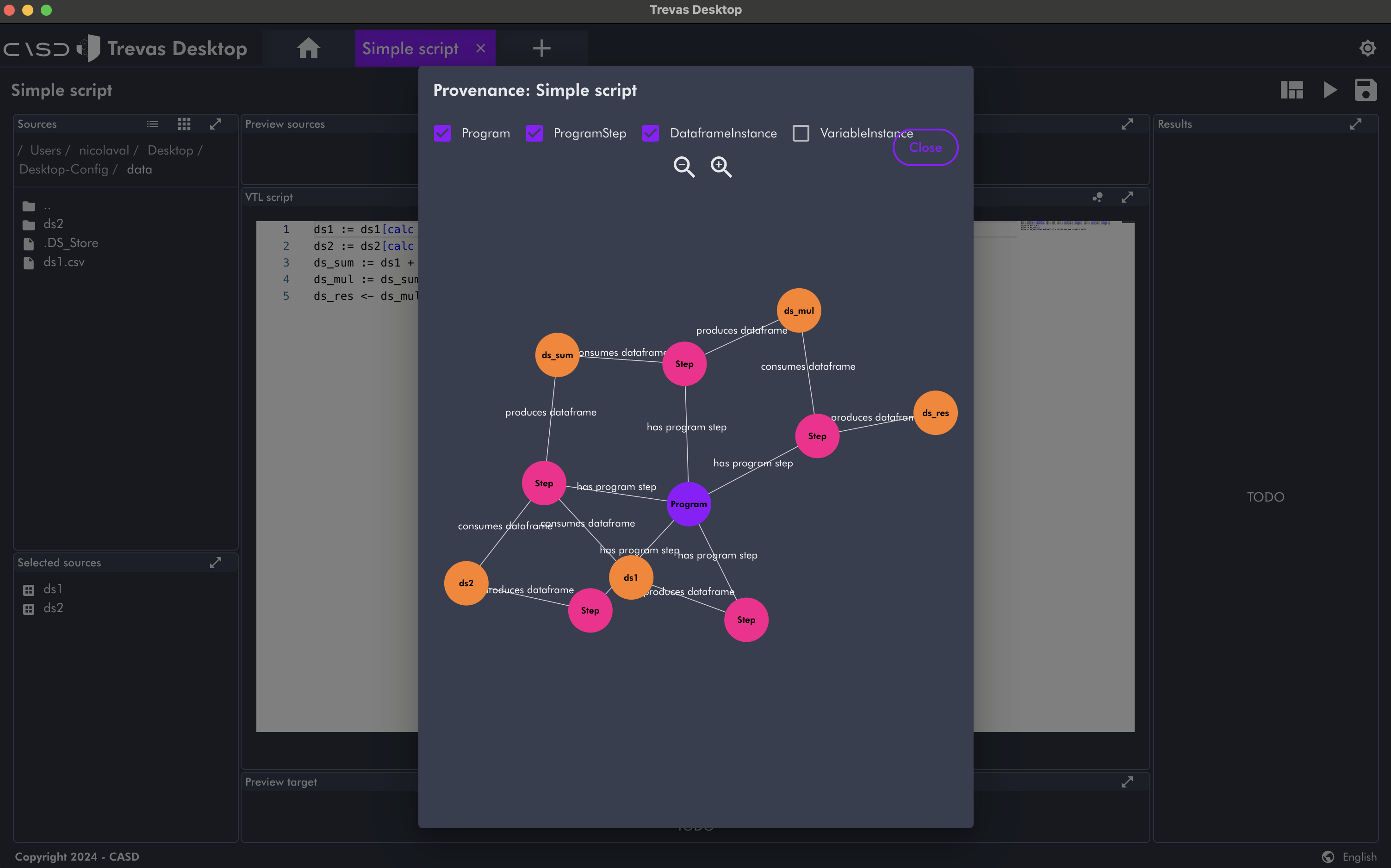
Task: Click the CASD logo
Action: (x=36, y=49)
